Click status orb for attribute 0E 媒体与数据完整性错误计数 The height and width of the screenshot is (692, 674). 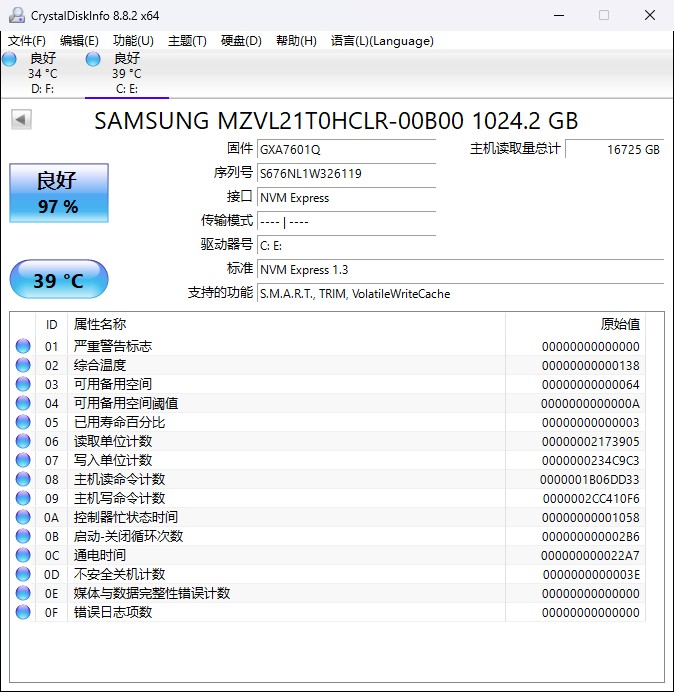coord(23,593)
